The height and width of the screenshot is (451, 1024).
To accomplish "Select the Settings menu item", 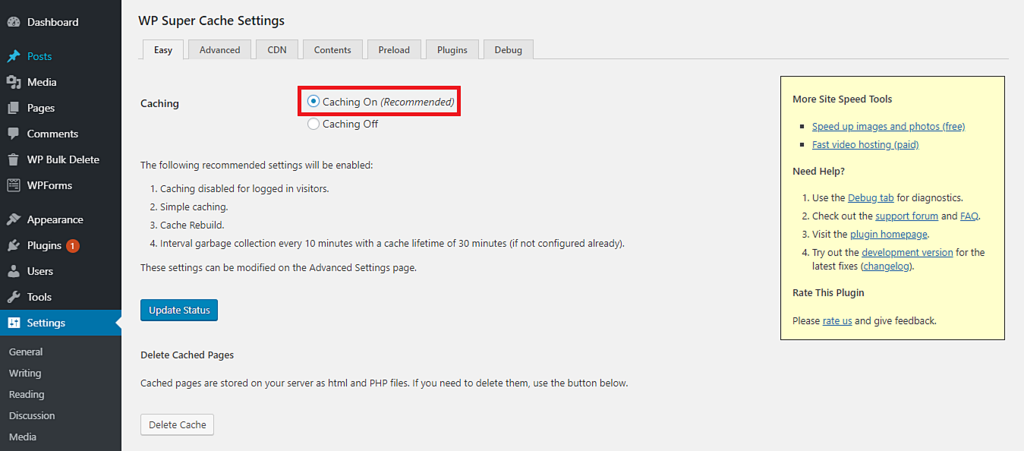I will [60, 323].
